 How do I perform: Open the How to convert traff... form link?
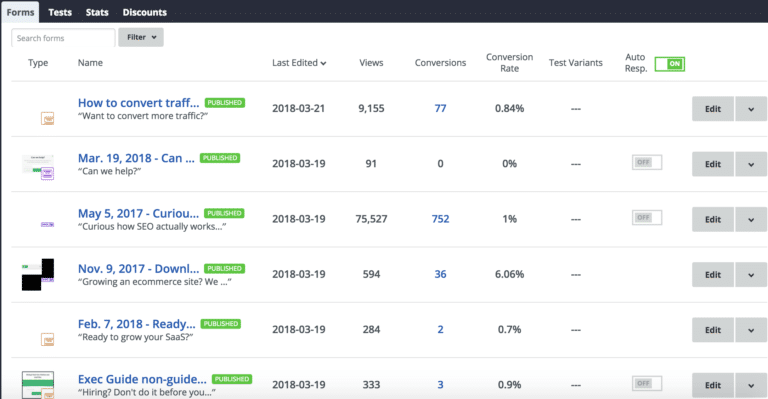139,103
